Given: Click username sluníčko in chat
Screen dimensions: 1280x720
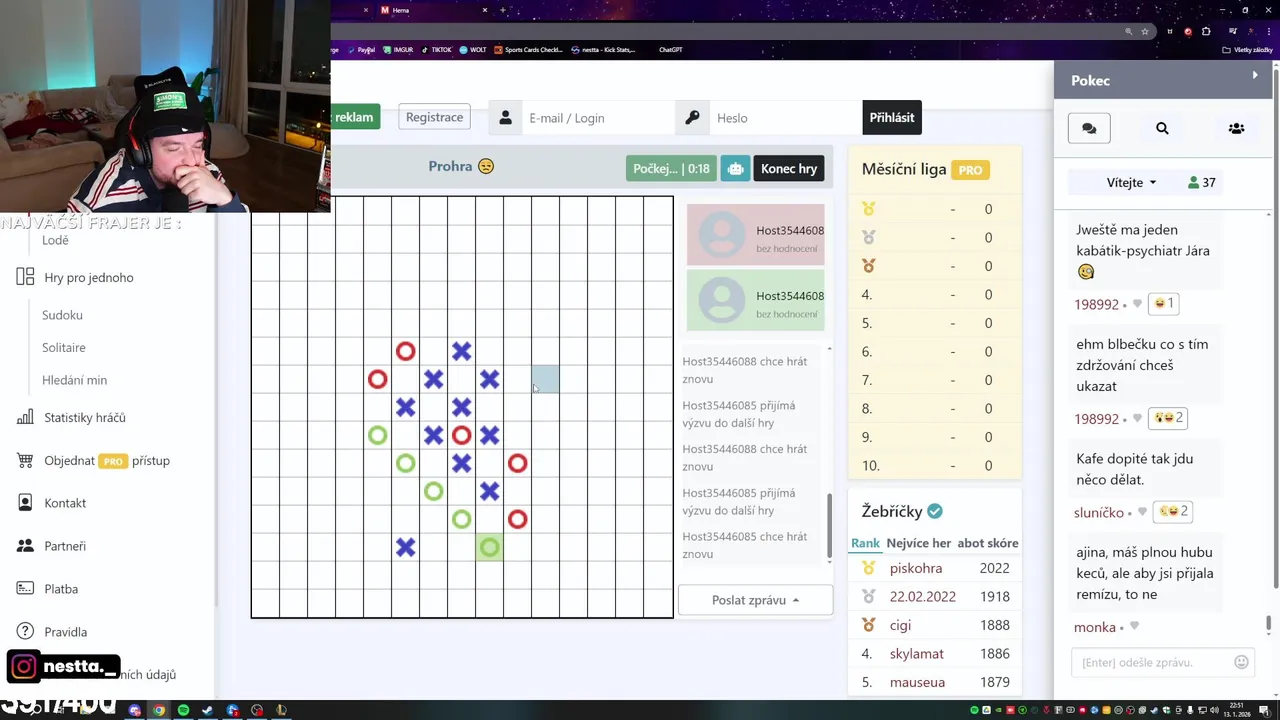Looking at the screenshot, I should (x=1099, y=512).
